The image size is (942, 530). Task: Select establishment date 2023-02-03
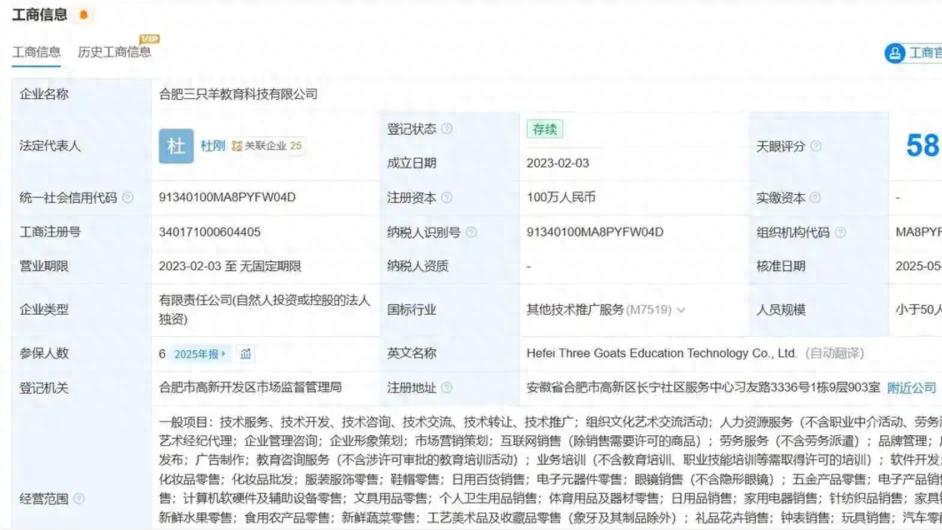click(x=558, y=163)
